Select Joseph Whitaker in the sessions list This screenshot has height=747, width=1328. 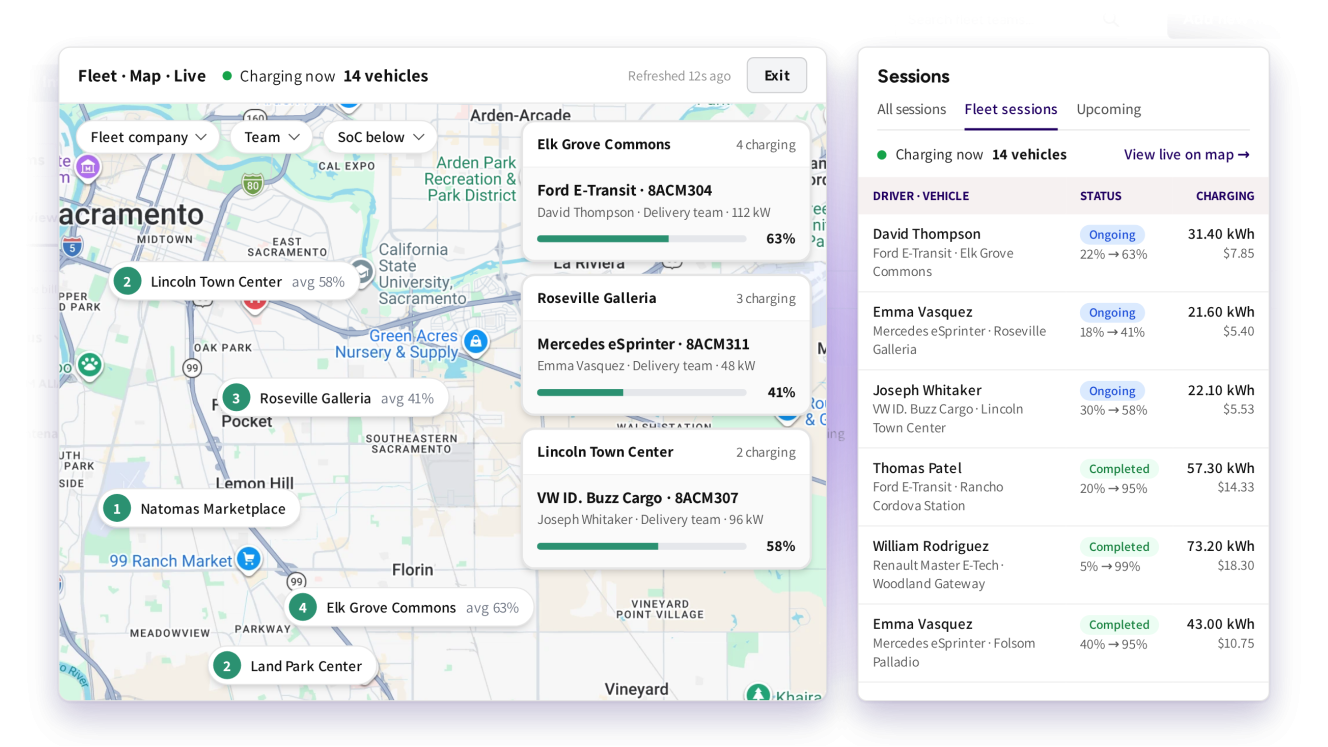click(x=1063, y=409)
